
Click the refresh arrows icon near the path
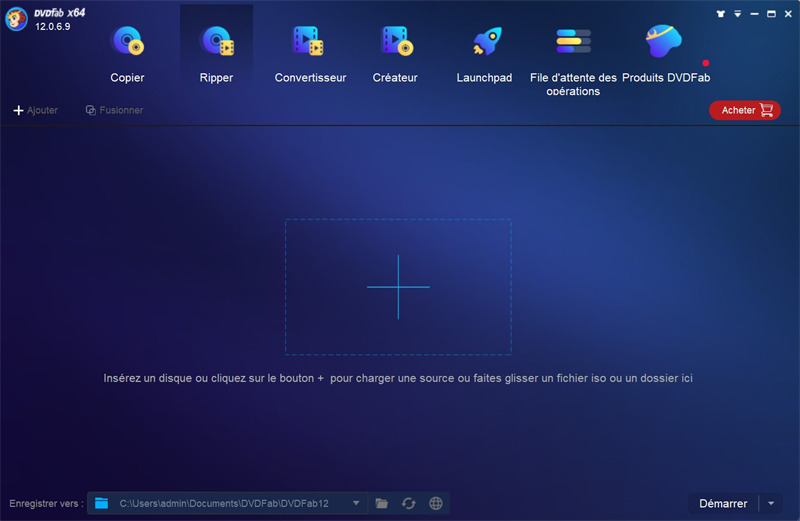pyautogui.click(x=408, y=503)
